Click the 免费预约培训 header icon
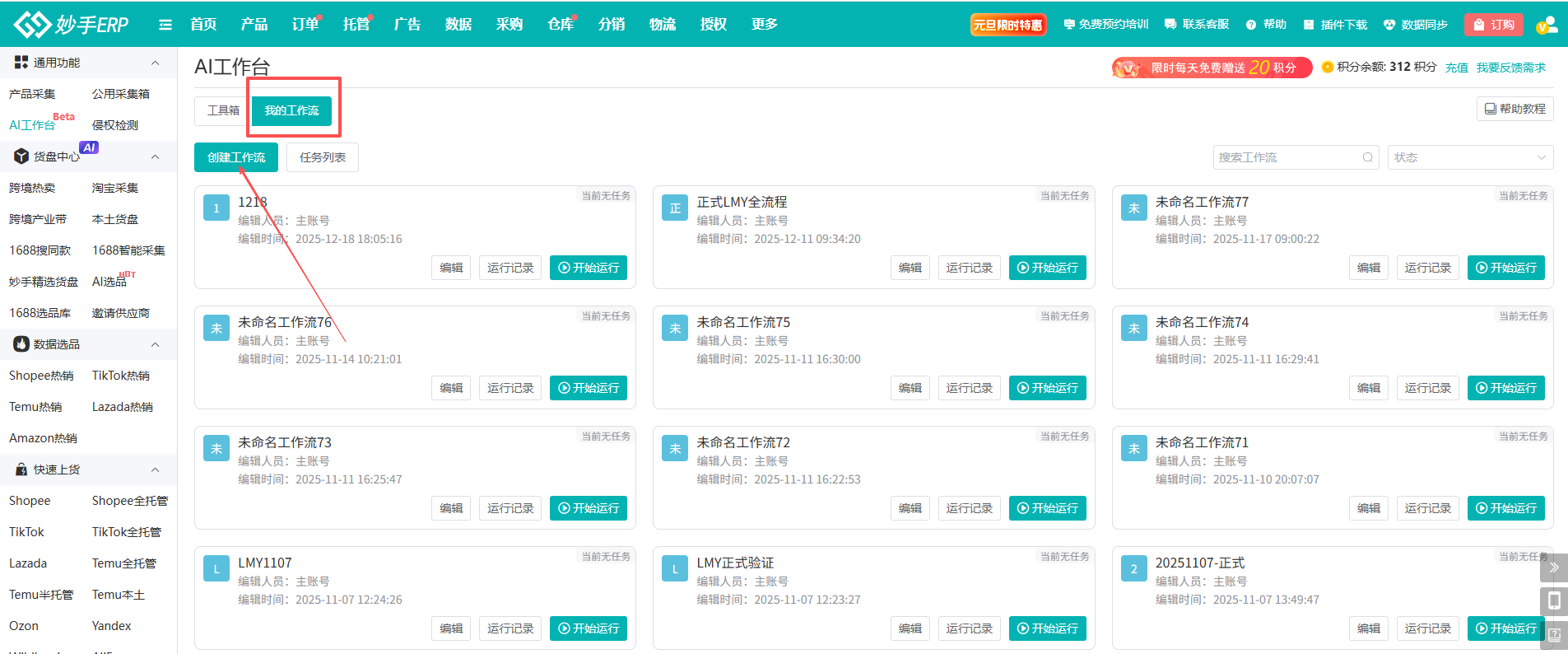The image size is (1568, 654). point(1069,25)
